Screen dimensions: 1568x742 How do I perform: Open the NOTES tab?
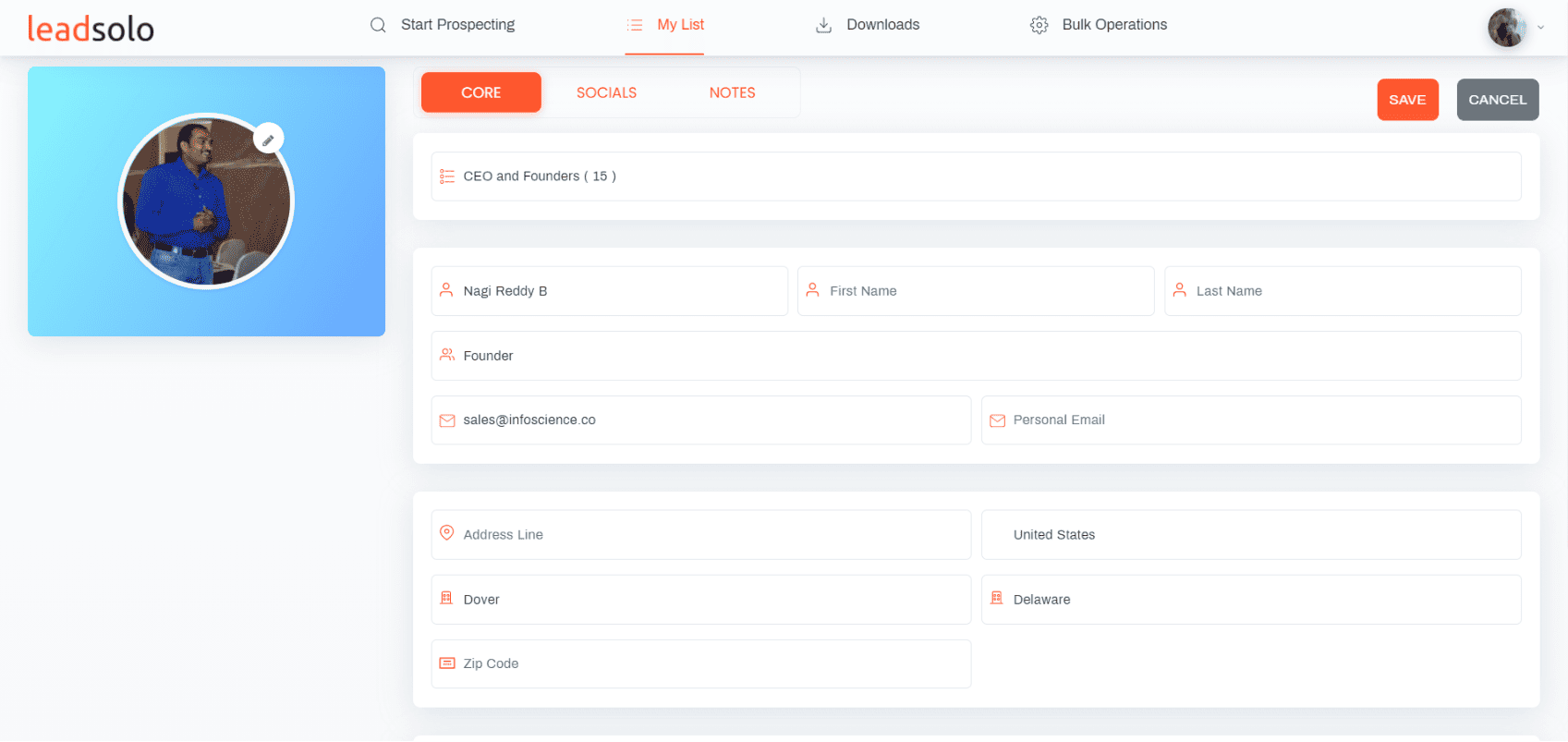(732, 92)
